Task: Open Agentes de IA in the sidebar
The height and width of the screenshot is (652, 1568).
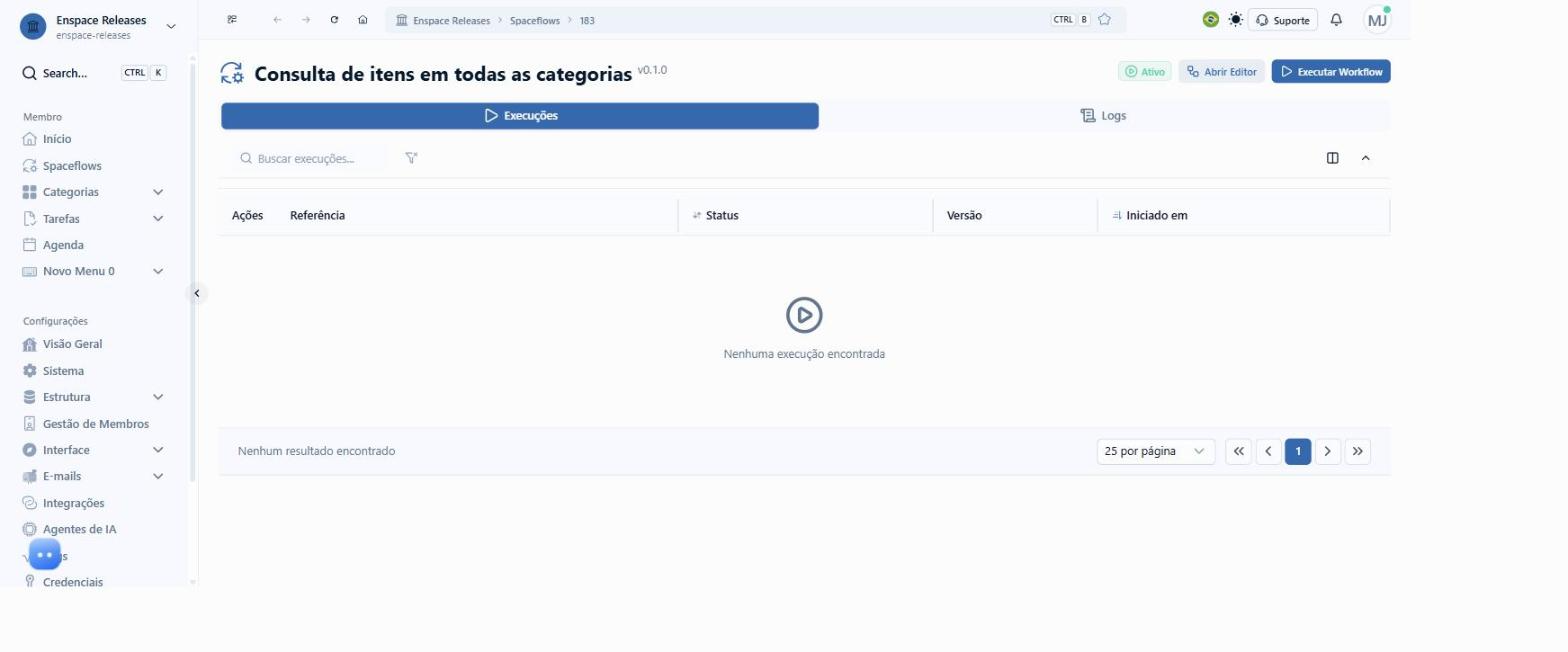Action: point(79,529)
